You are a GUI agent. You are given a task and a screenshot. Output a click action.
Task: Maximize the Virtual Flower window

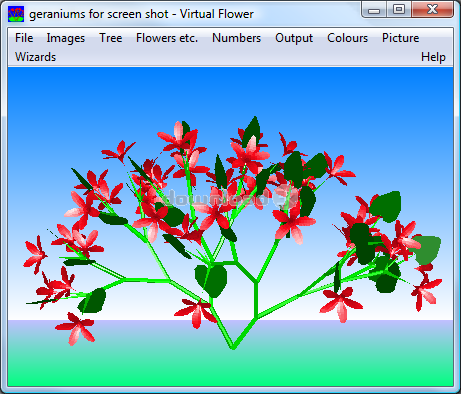click(399, 10)
